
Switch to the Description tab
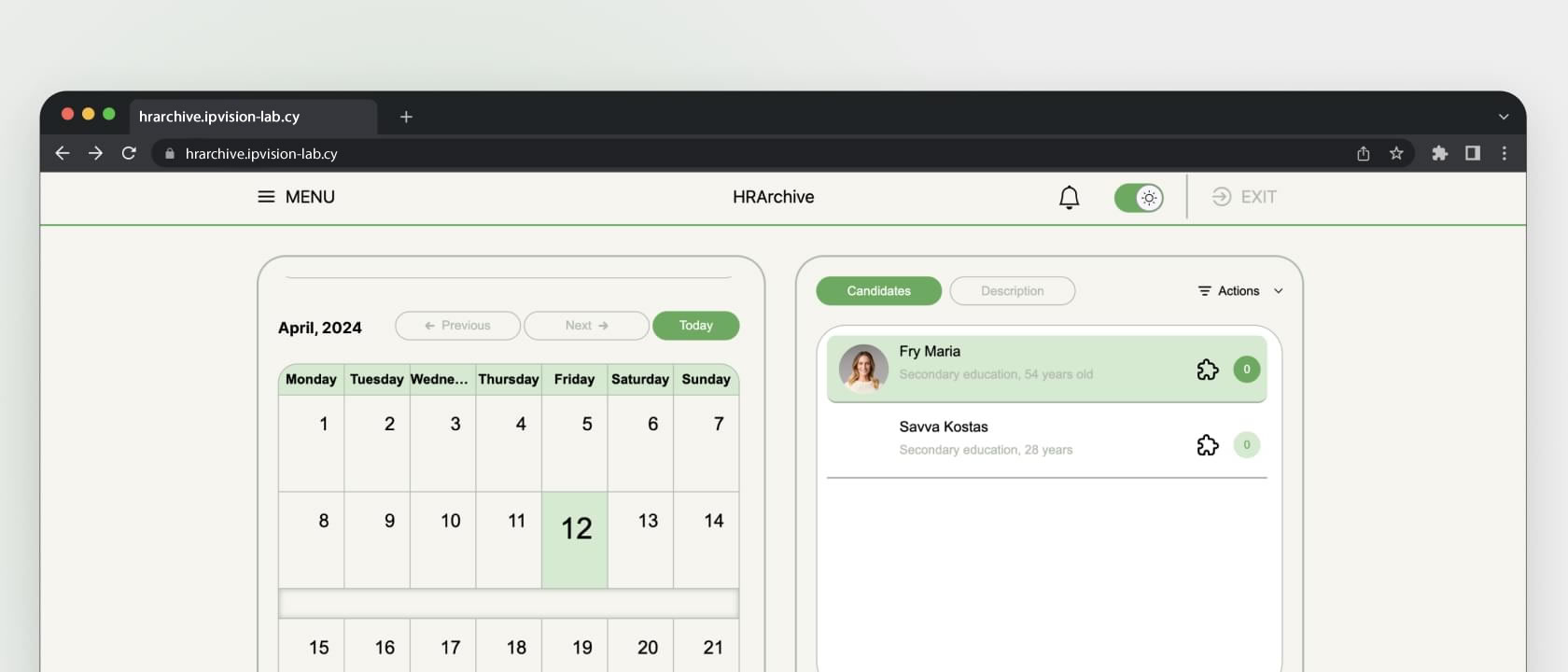click(x=1012, y=291)
